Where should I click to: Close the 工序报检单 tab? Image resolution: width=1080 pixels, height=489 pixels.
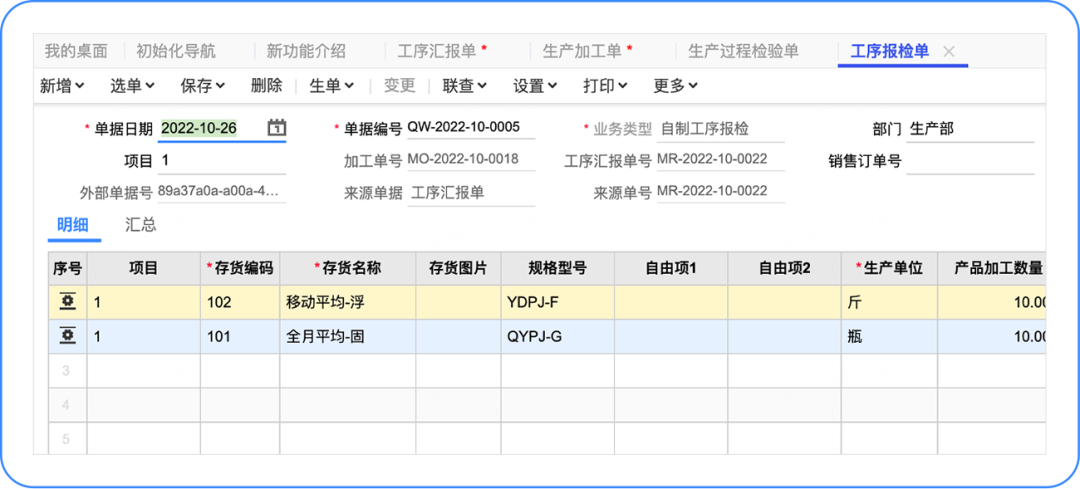click(949, 51)
